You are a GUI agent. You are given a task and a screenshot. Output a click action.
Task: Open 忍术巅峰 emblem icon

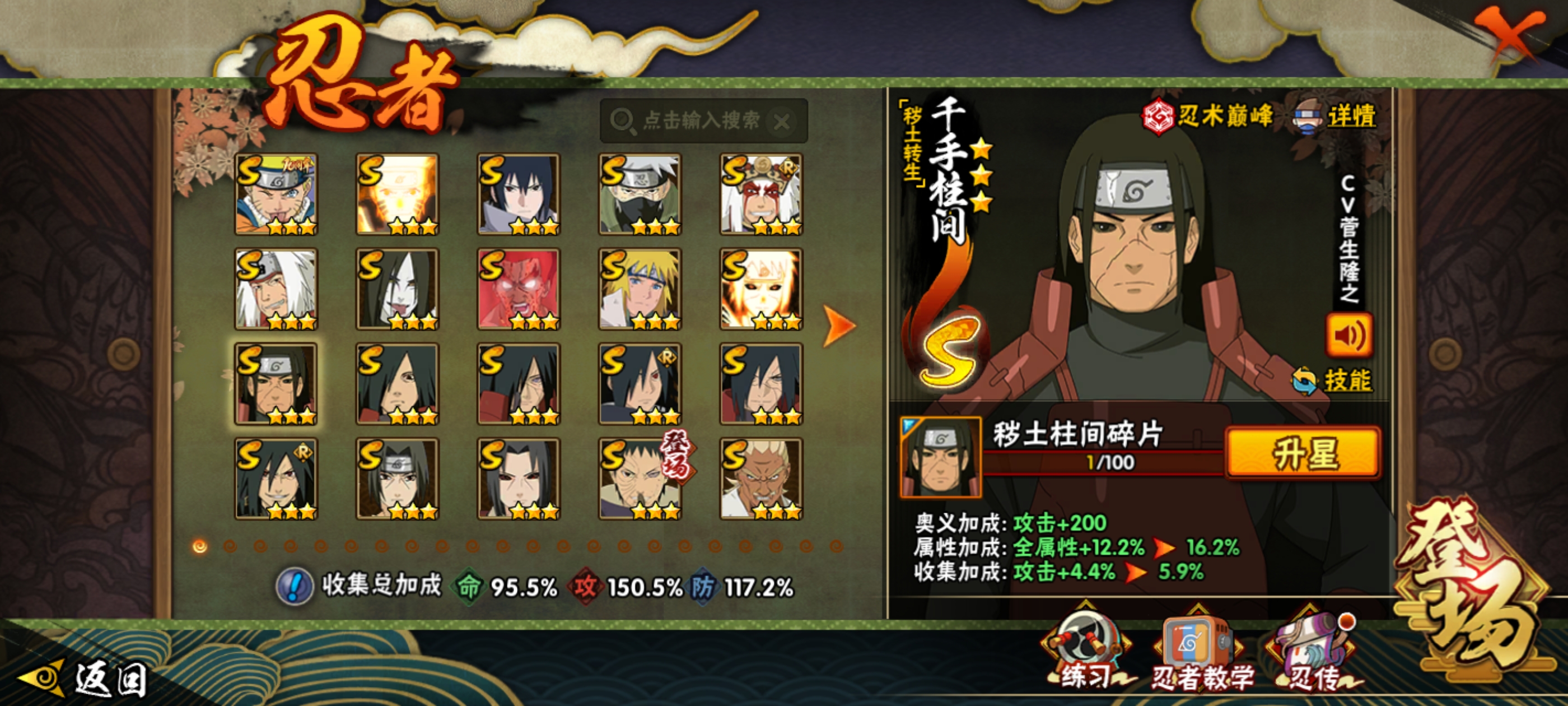point(1157,116)
